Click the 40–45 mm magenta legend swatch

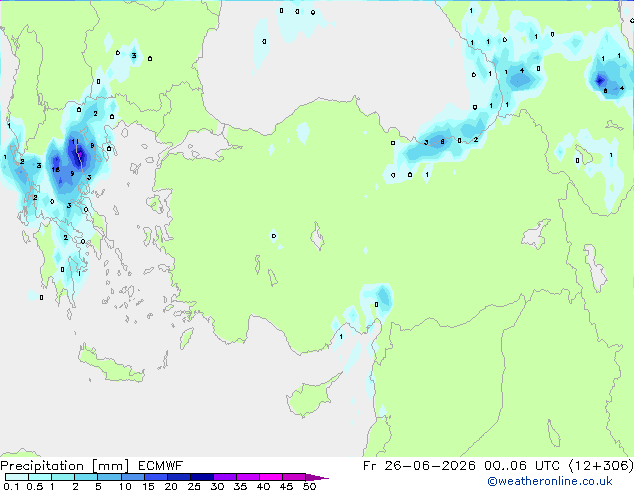pos(271,477)
